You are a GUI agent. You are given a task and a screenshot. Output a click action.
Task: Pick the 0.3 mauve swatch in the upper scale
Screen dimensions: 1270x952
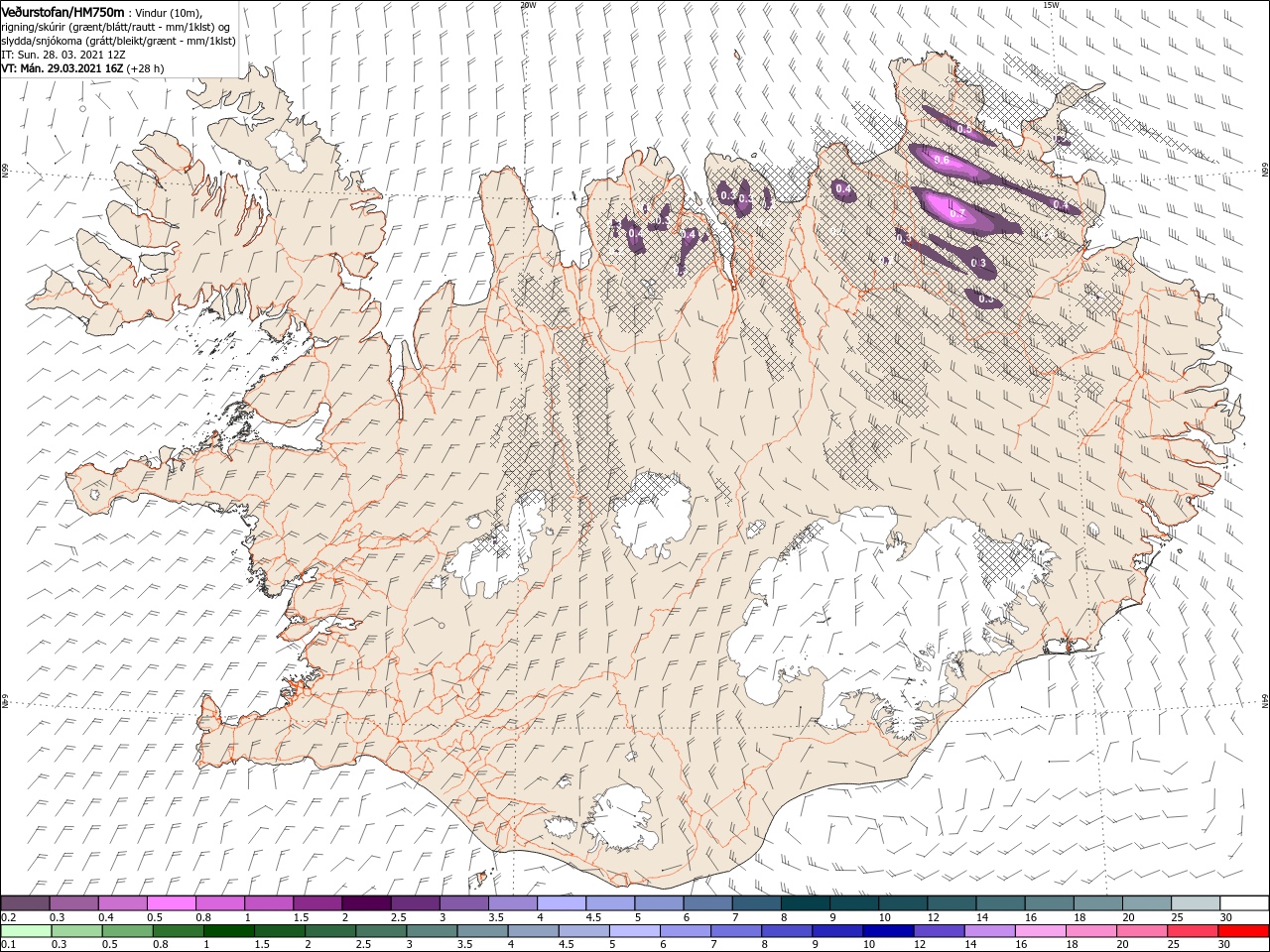point(73,903)
